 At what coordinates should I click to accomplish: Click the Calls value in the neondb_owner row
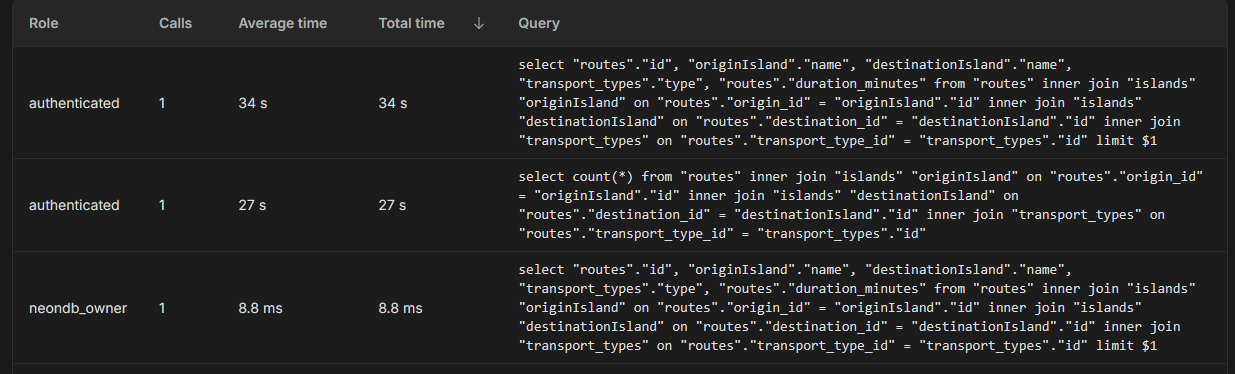click(x=162, y=308)
